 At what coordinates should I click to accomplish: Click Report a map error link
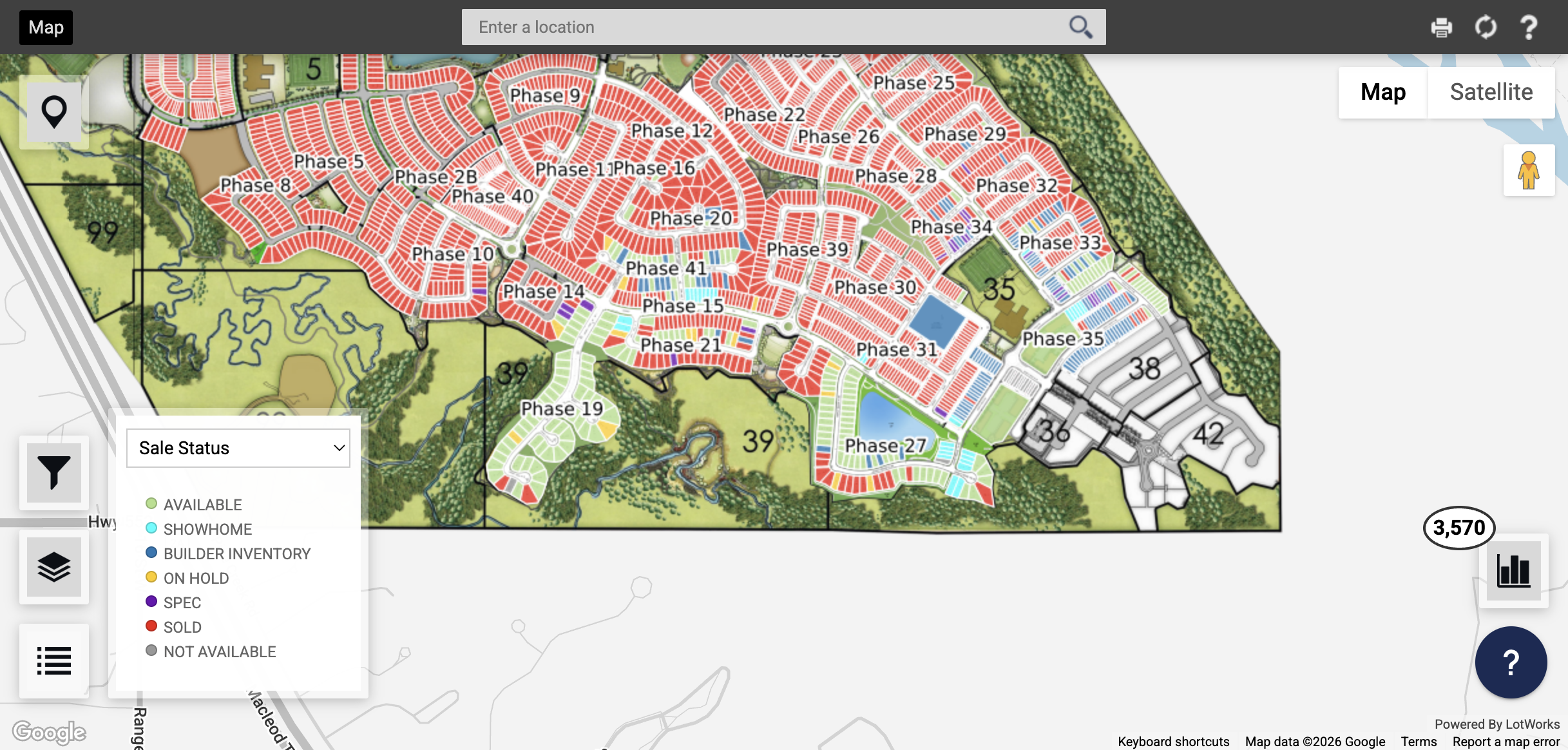tap(1506, 742)
